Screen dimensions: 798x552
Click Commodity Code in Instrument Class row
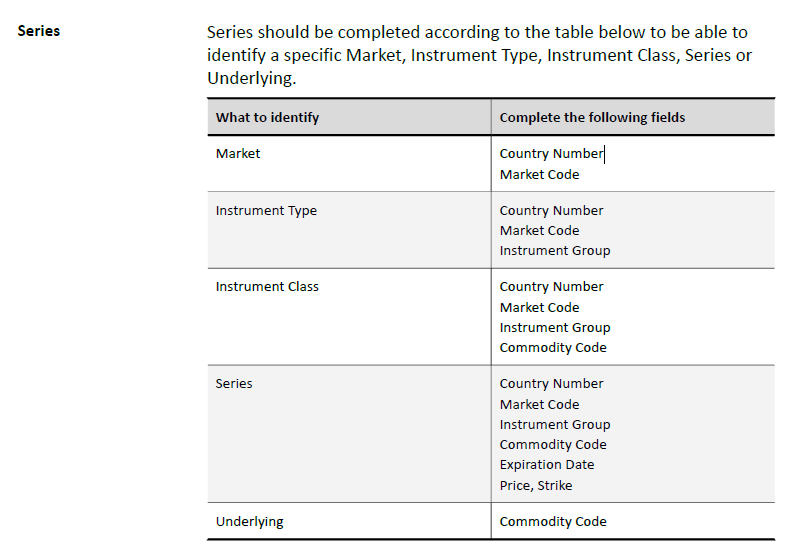click(553, 347)
